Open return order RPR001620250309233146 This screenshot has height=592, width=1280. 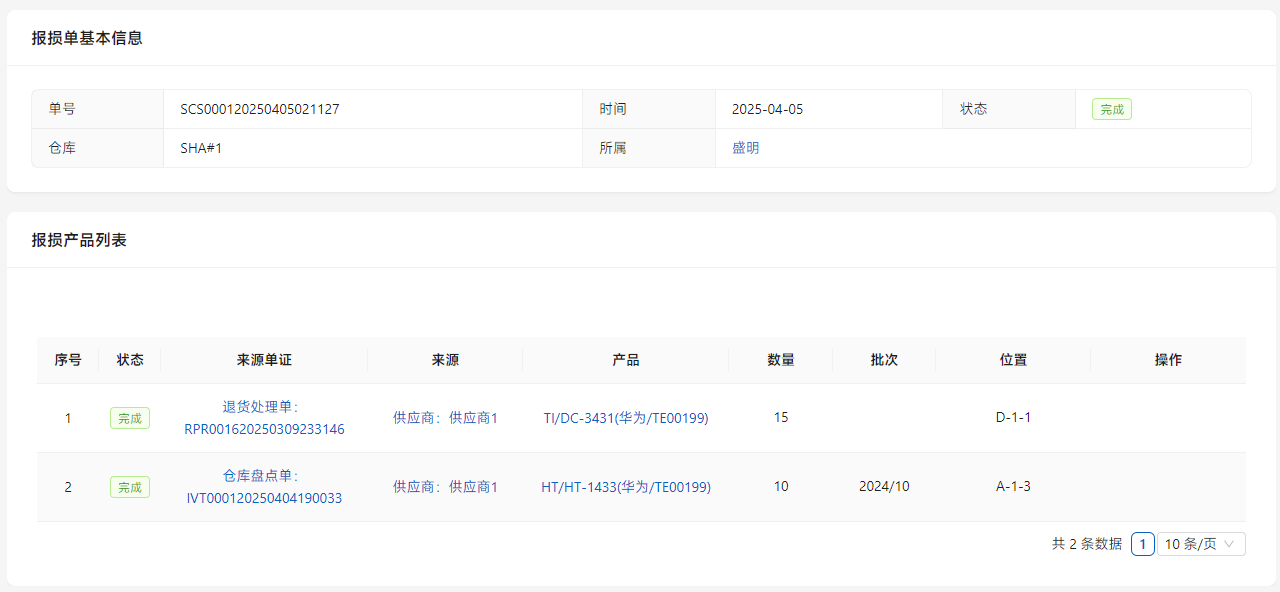coord(264,429)
